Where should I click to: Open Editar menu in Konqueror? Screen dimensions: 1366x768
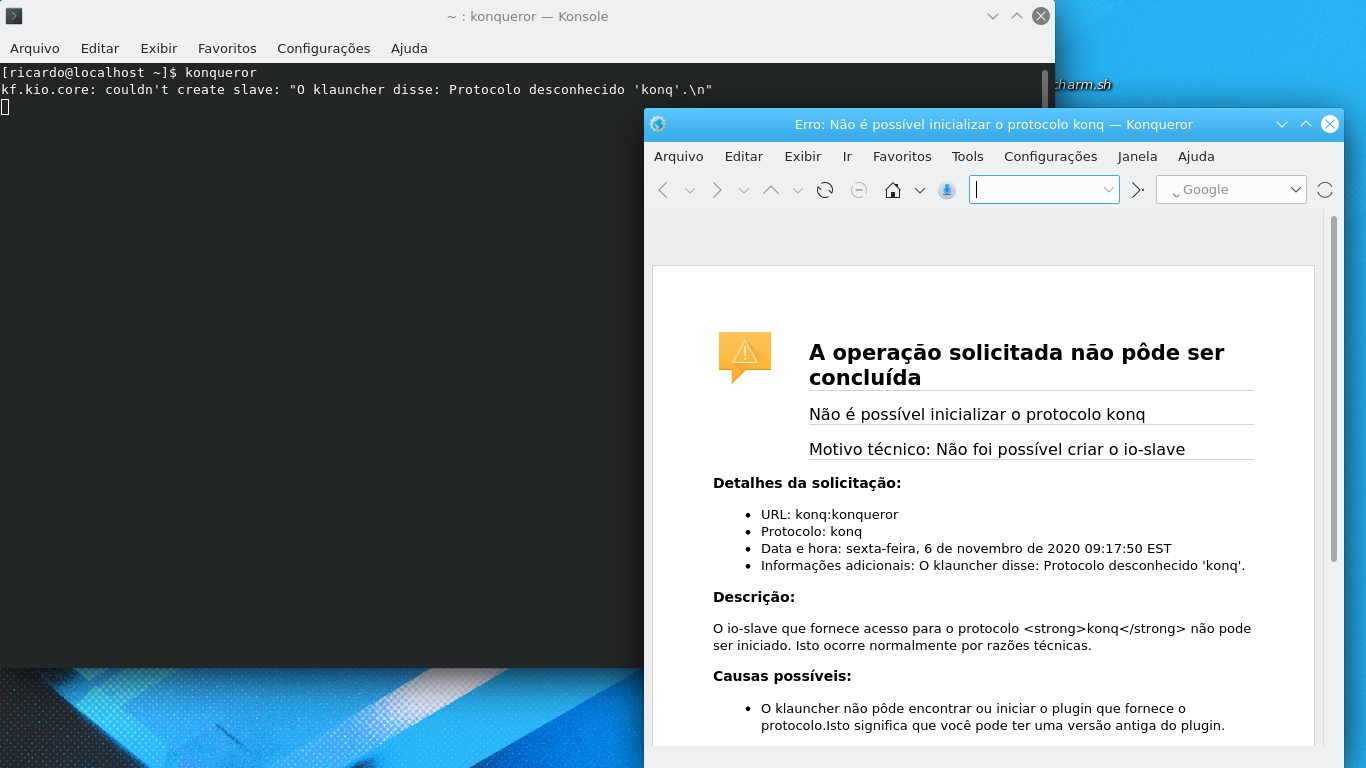tap(744, 157)
